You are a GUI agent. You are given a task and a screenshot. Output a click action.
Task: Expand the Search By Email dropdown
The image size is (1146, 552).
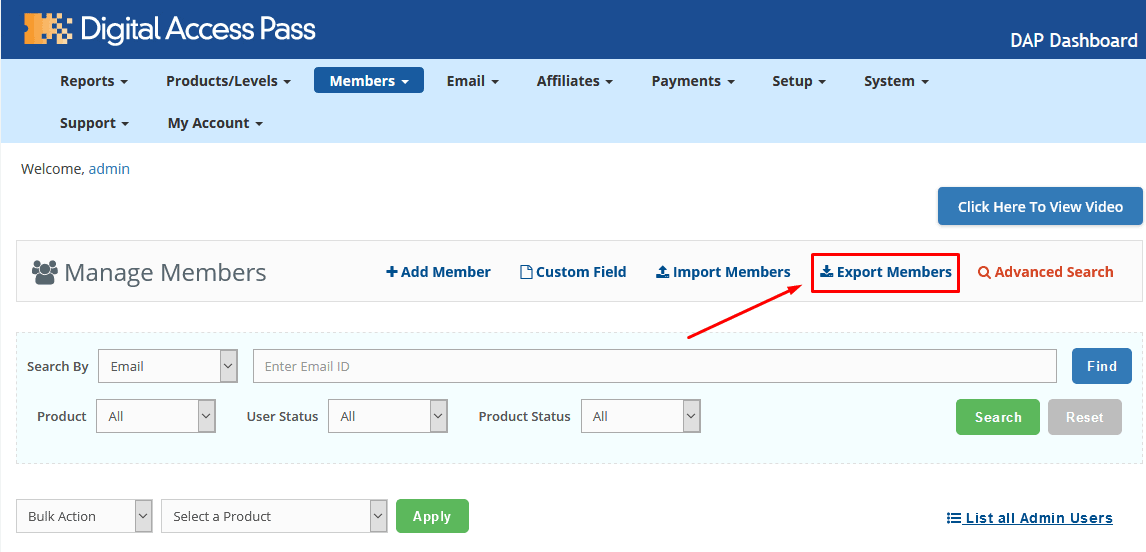click(x=168, y=366)
